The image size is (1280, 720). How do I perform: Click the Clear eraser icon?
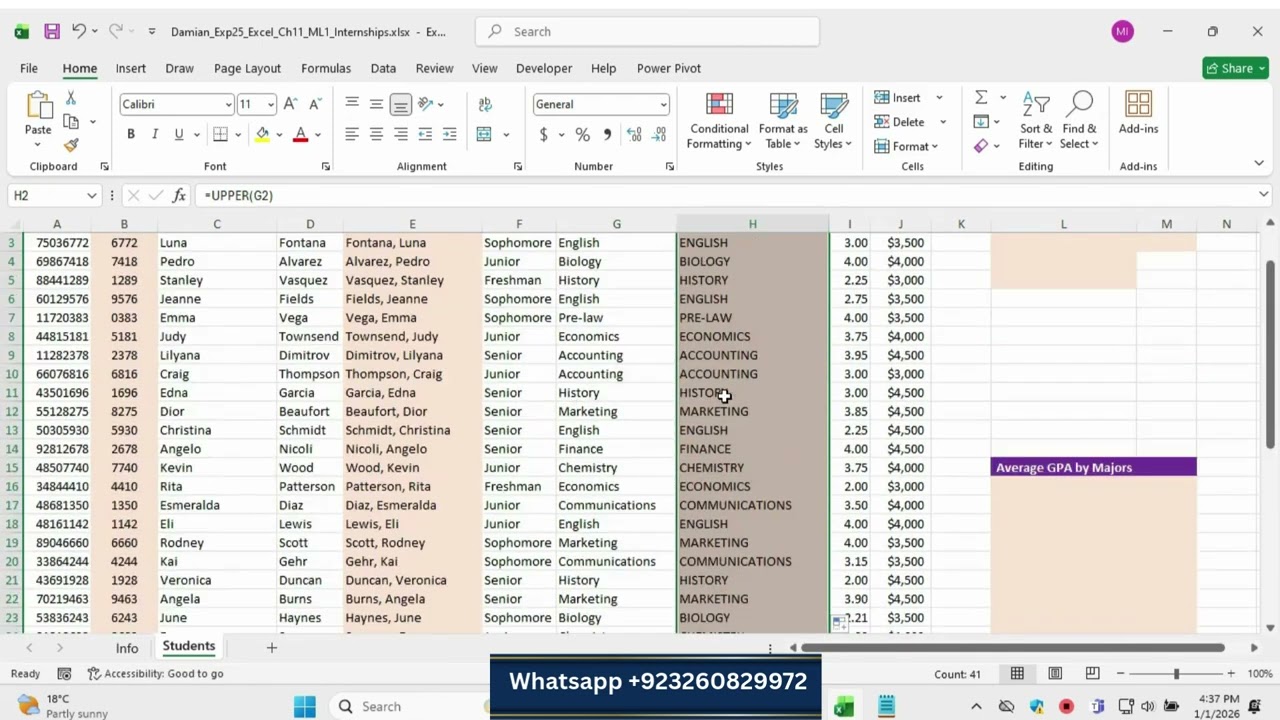pyautogui.click(x=981, y=145)
